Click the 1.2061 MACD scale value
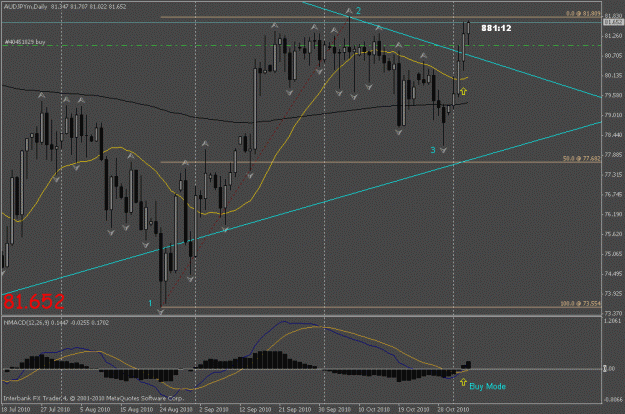 coord(613,321)
